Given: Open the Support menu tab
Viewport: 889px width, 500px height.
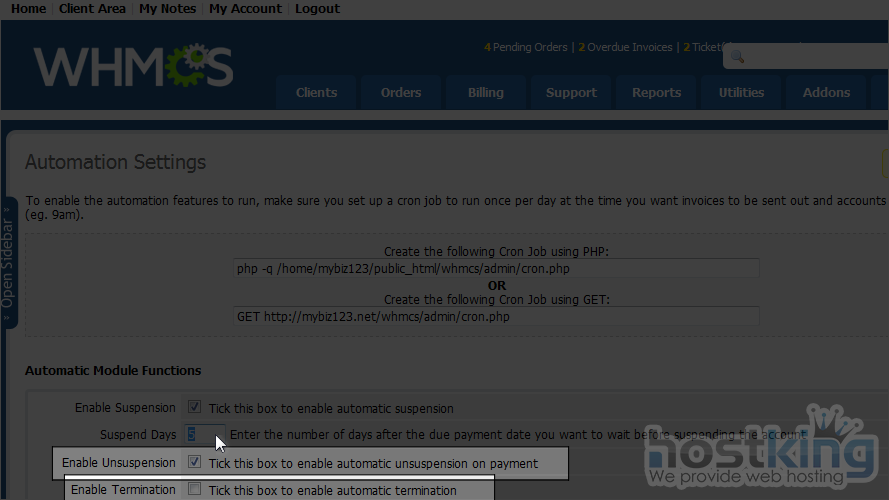Looking at the screenshot, I should pos(571,93).
